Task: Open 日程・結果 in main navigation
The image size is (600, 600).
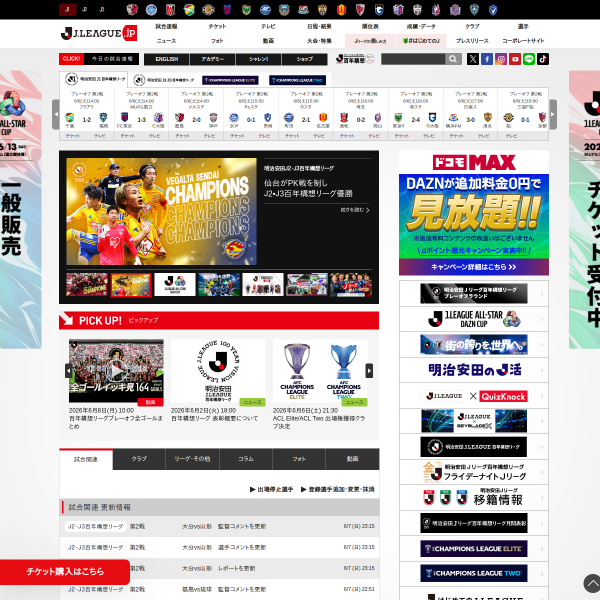Action: [x=319, y=26]
